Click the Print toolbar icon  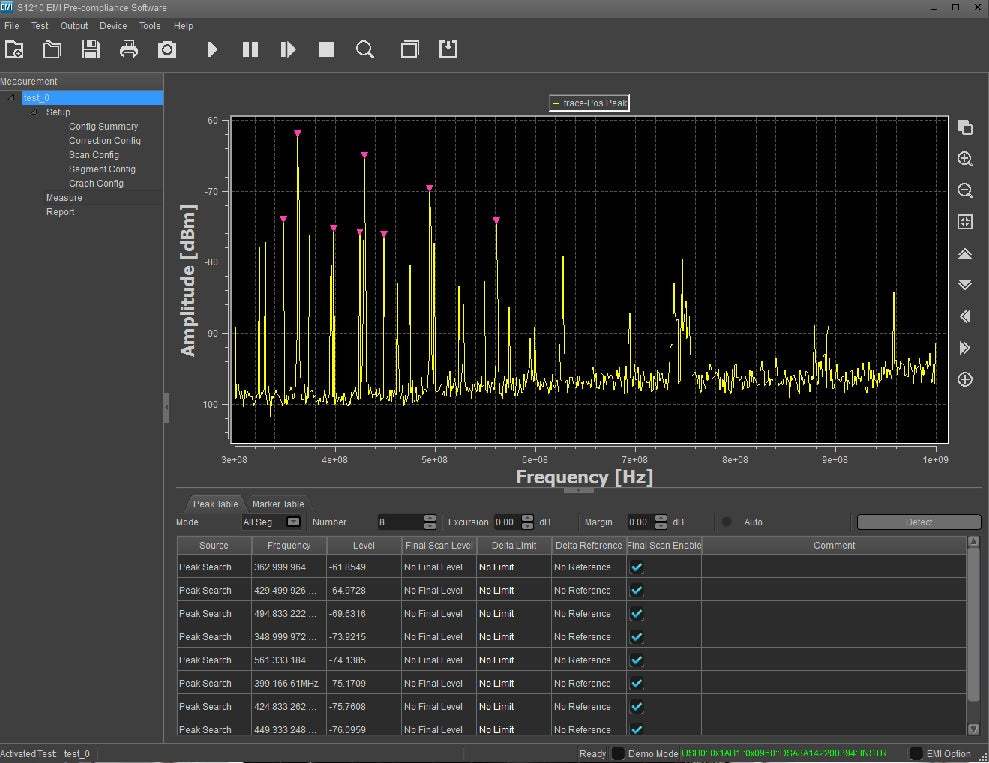click(x=129, y=49)
